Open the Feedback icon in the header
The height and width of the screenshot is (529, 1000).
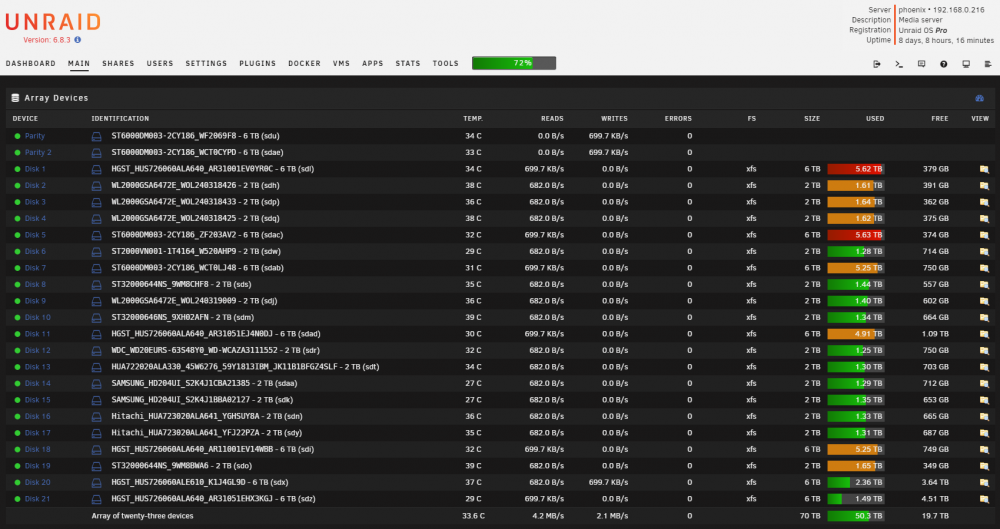(922, 64)
